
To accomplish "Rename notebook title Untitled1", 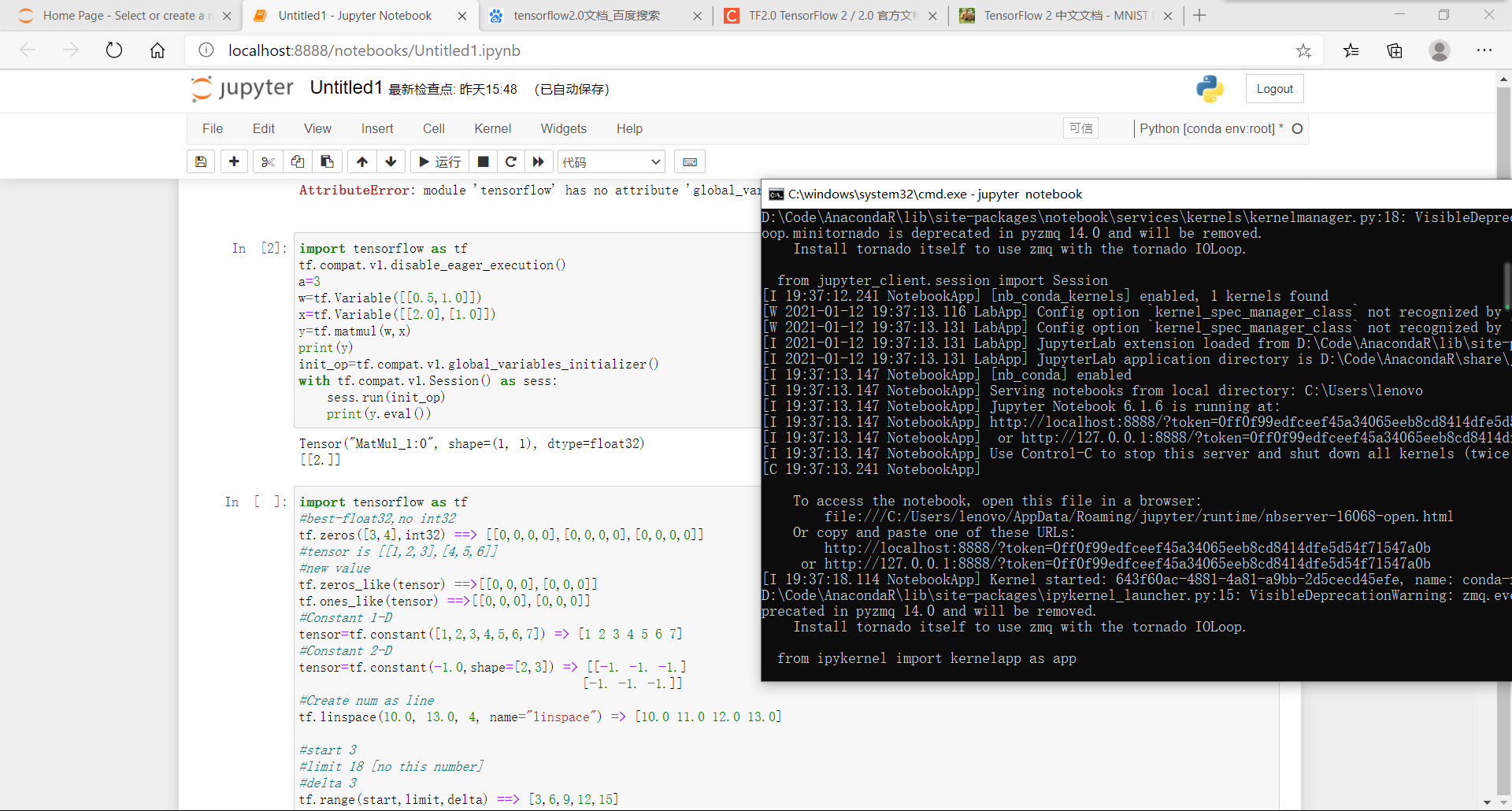I will [x=346, y=87].
